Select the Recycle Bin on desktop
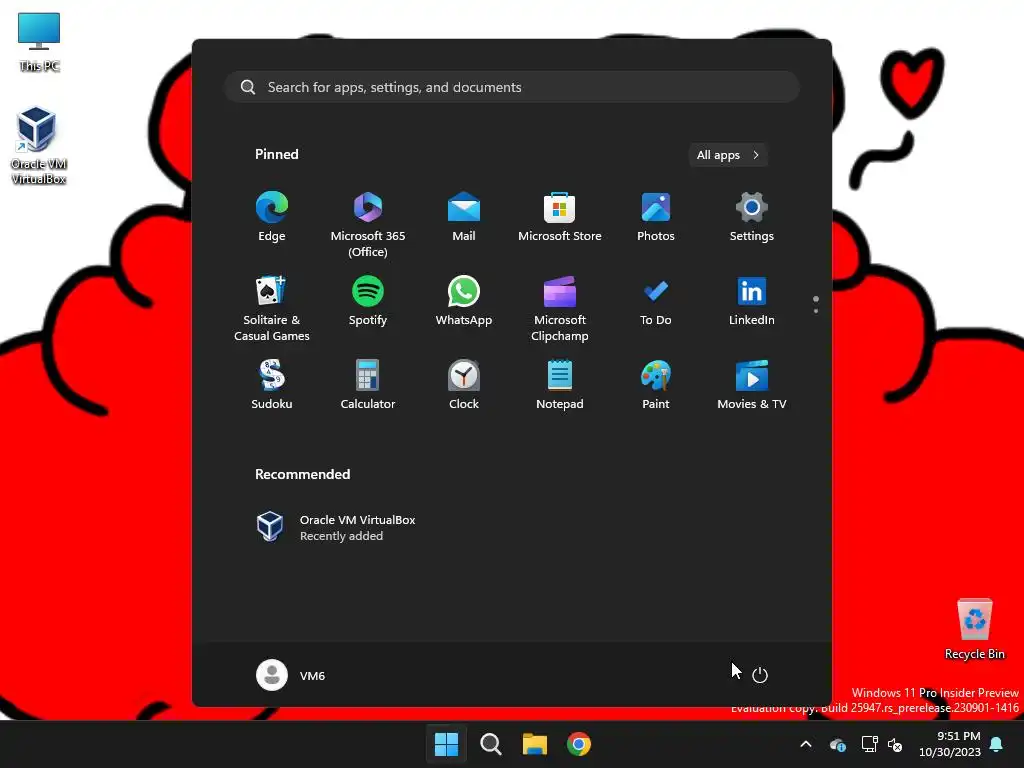 click(x=974, y=628)
